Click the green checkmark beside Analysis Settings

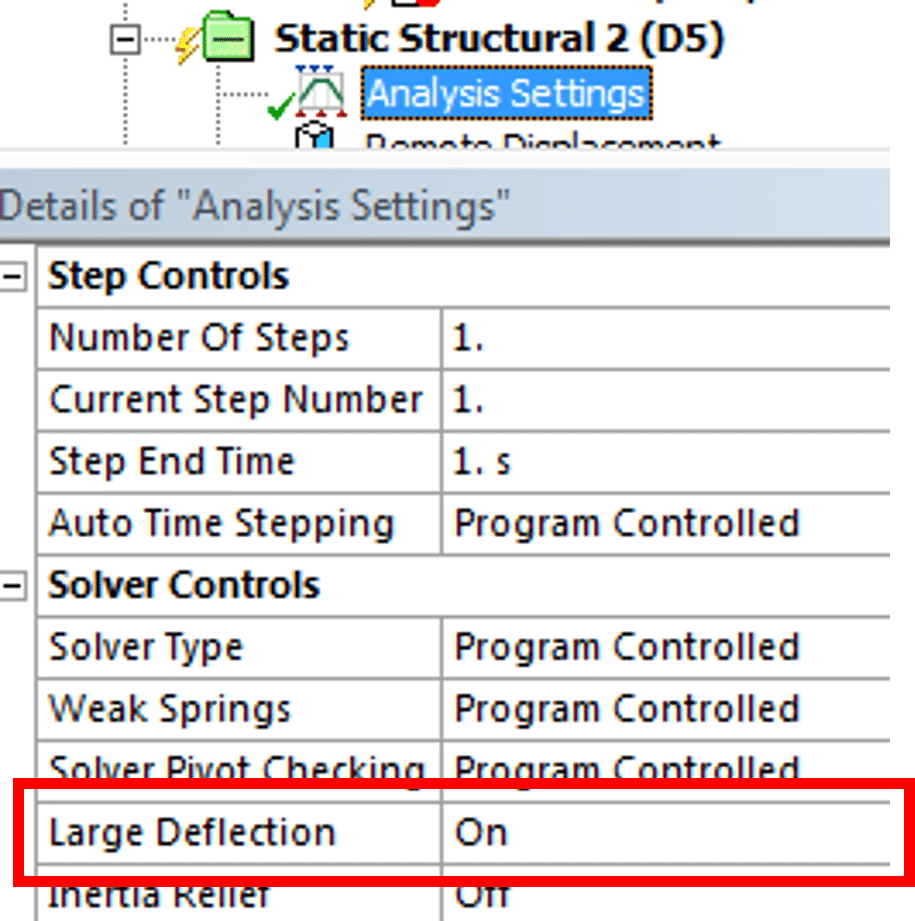coord(280,105)
